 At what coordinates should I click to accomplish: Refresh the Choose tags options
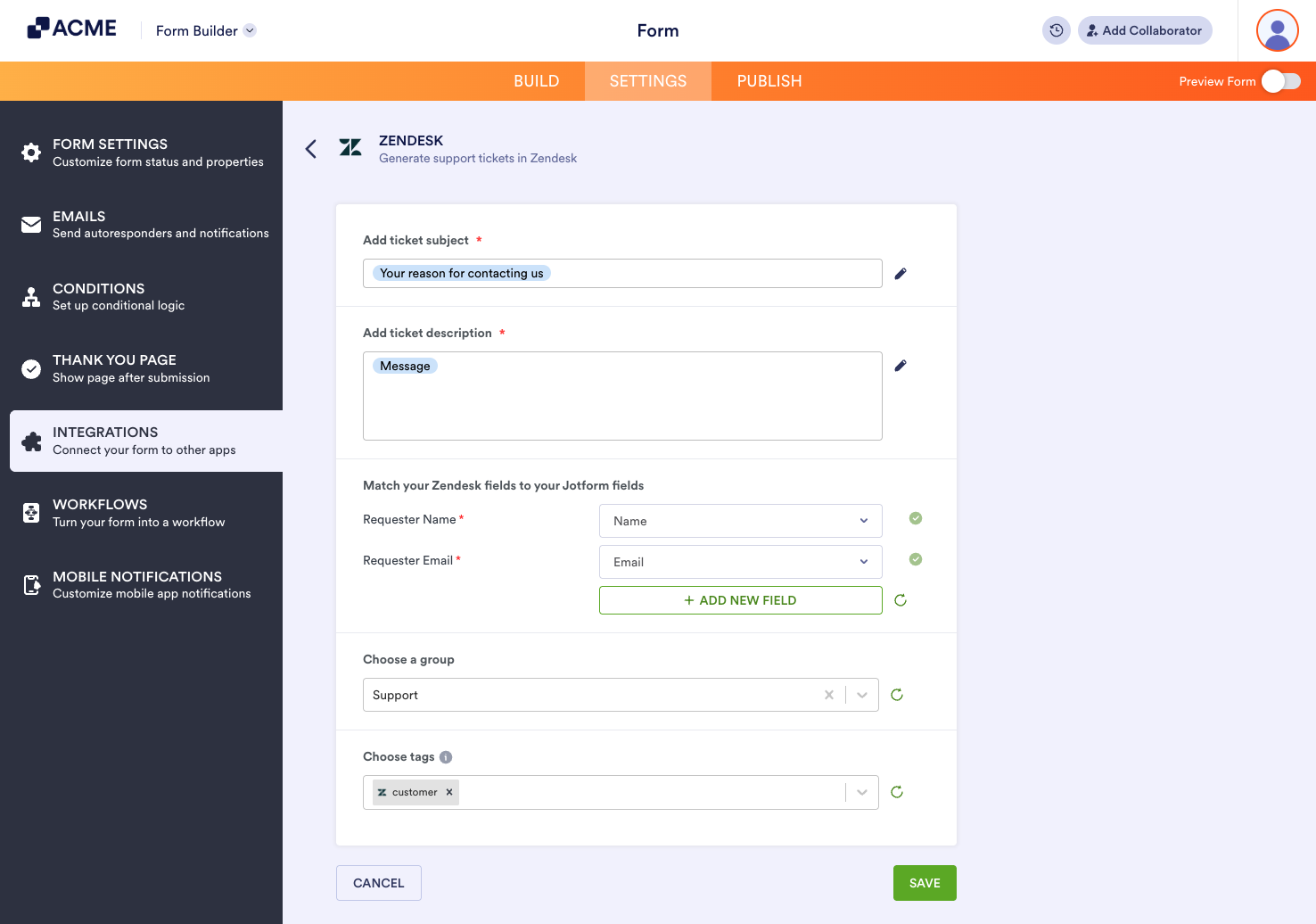point(897,792)
